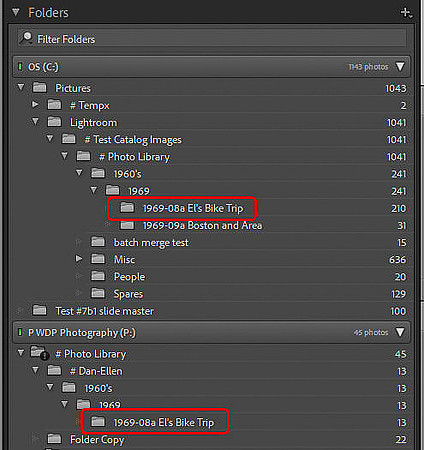This screenshot has height=450, width=424.
Task: Select 1969-08a El's Bike Trip with 13 photos
Action: 164,422
